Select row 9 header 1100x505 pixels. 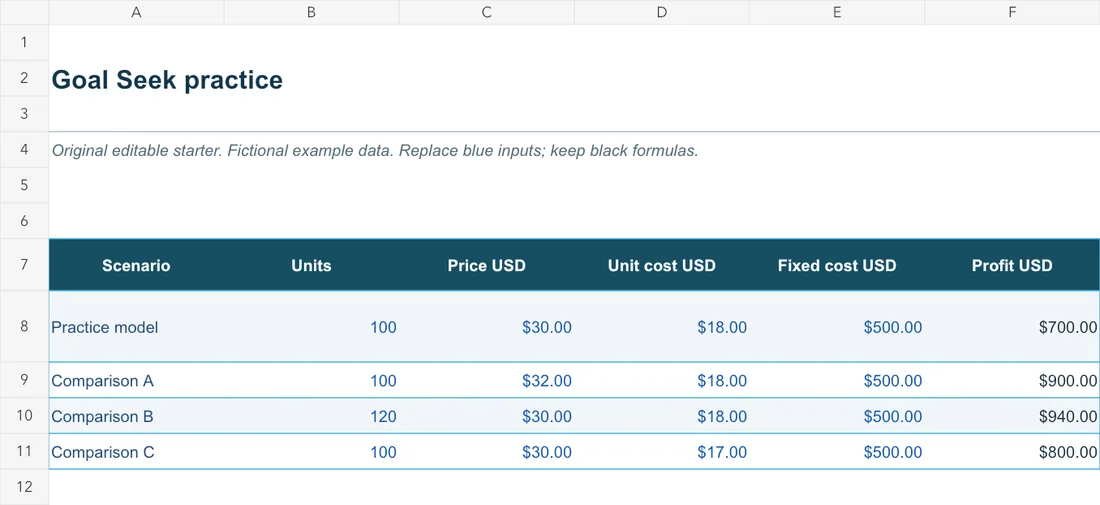[x=24, y=380]
